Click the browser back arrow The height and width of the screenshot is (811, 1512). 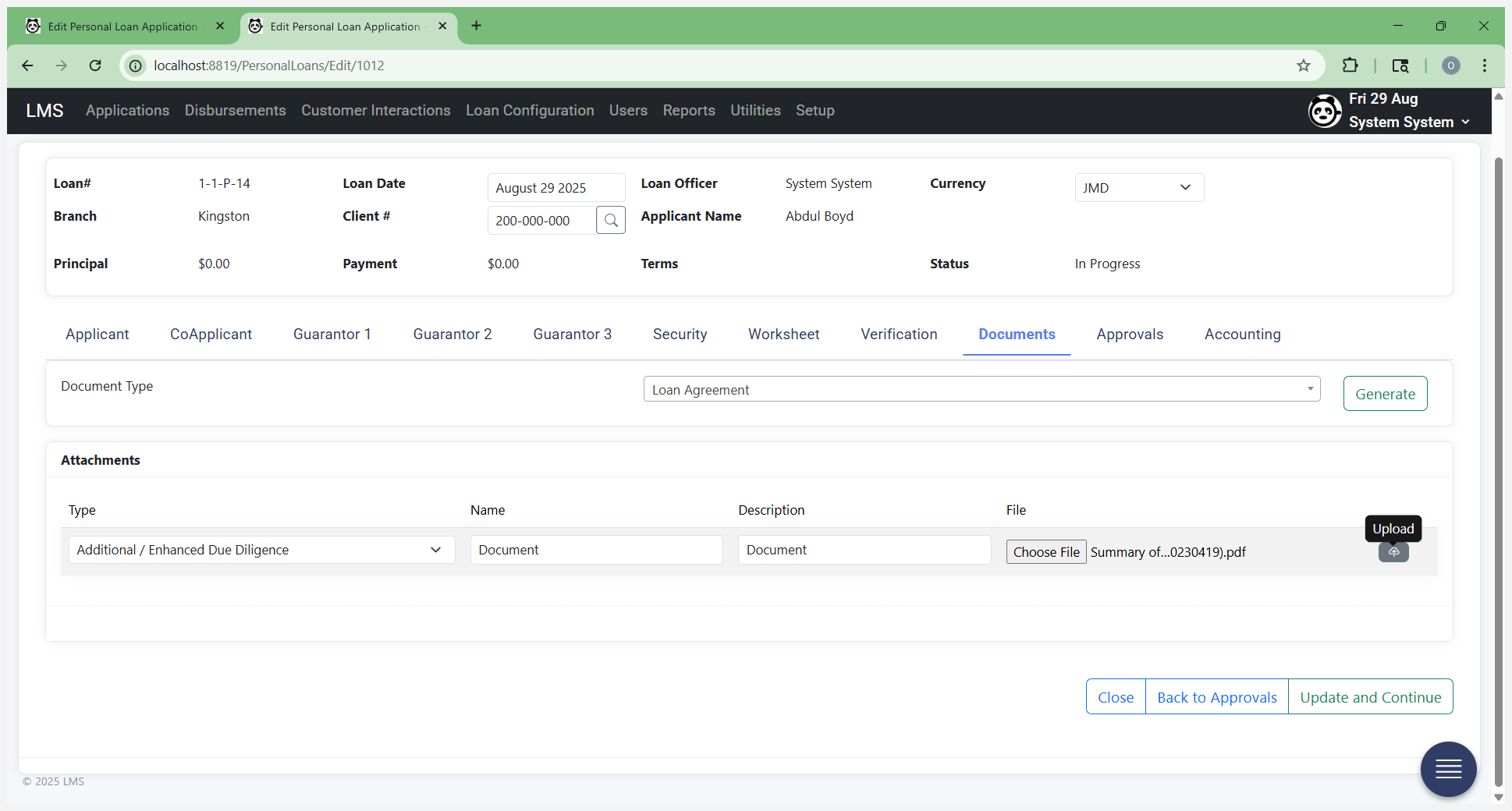click(x=28, y=66)
